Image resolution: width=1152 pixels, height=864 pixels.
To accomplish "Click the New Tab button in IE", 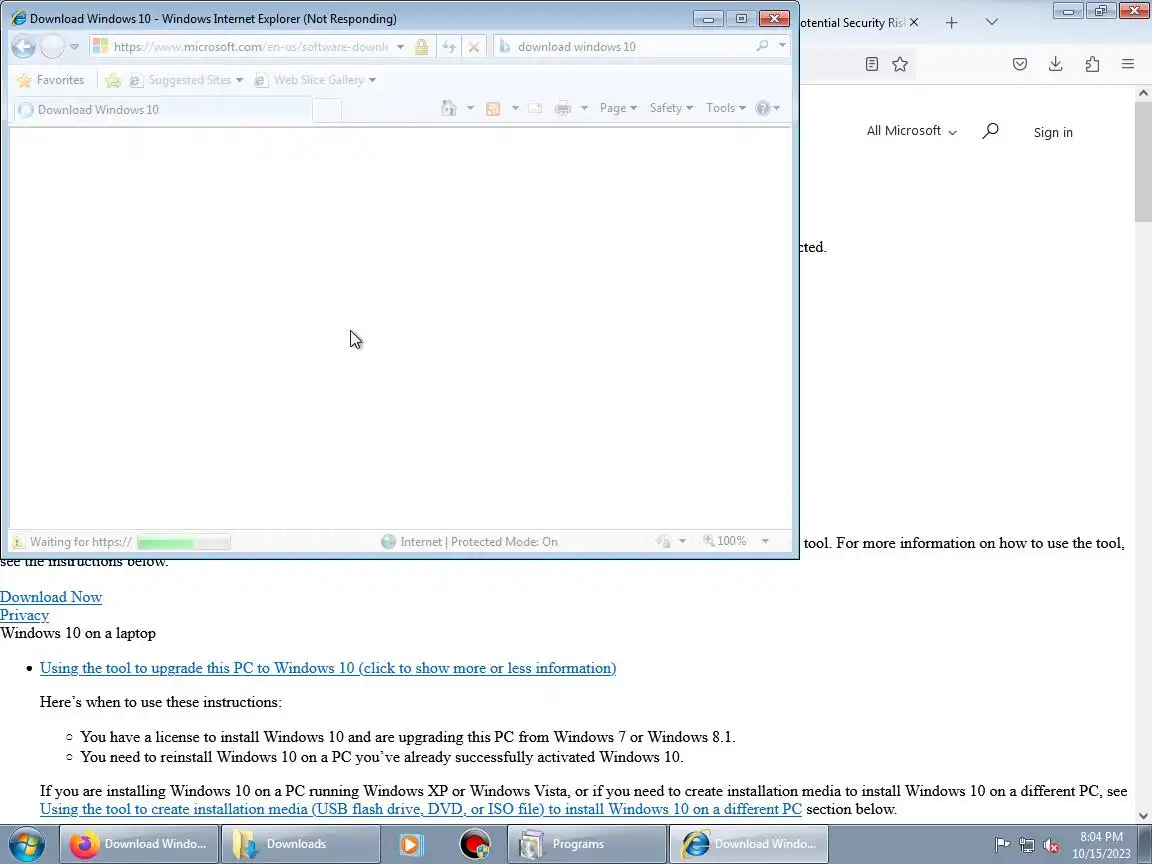I will point(327,110).
